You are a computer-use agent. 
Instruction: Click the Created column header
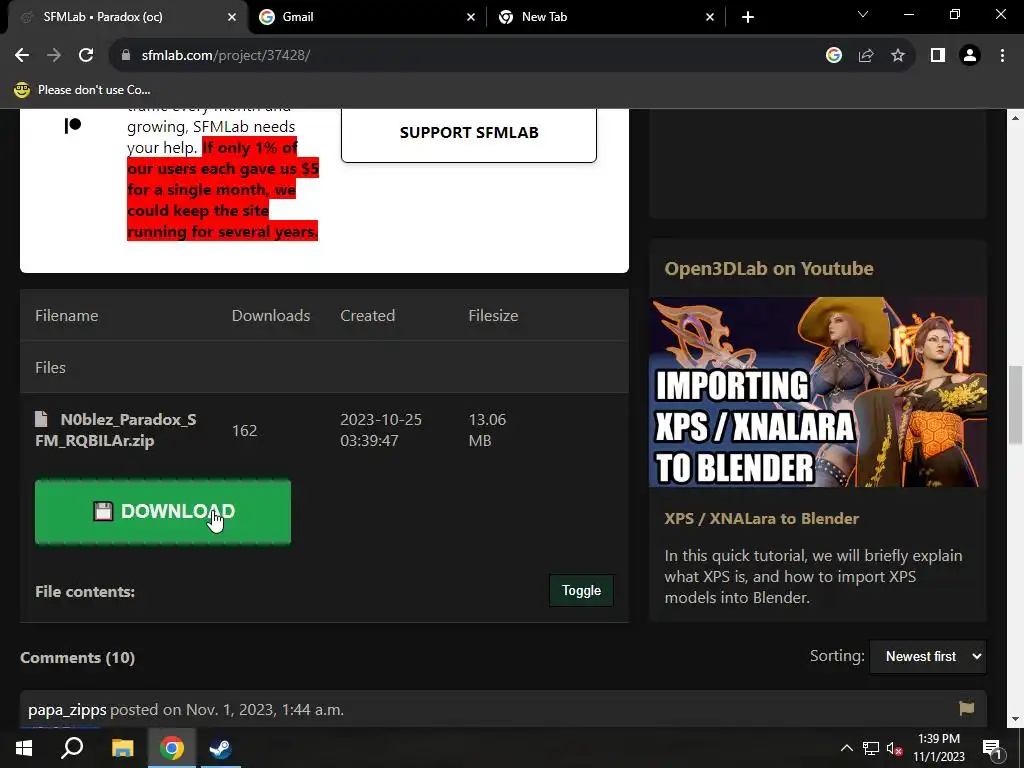(x=368, y=315)
